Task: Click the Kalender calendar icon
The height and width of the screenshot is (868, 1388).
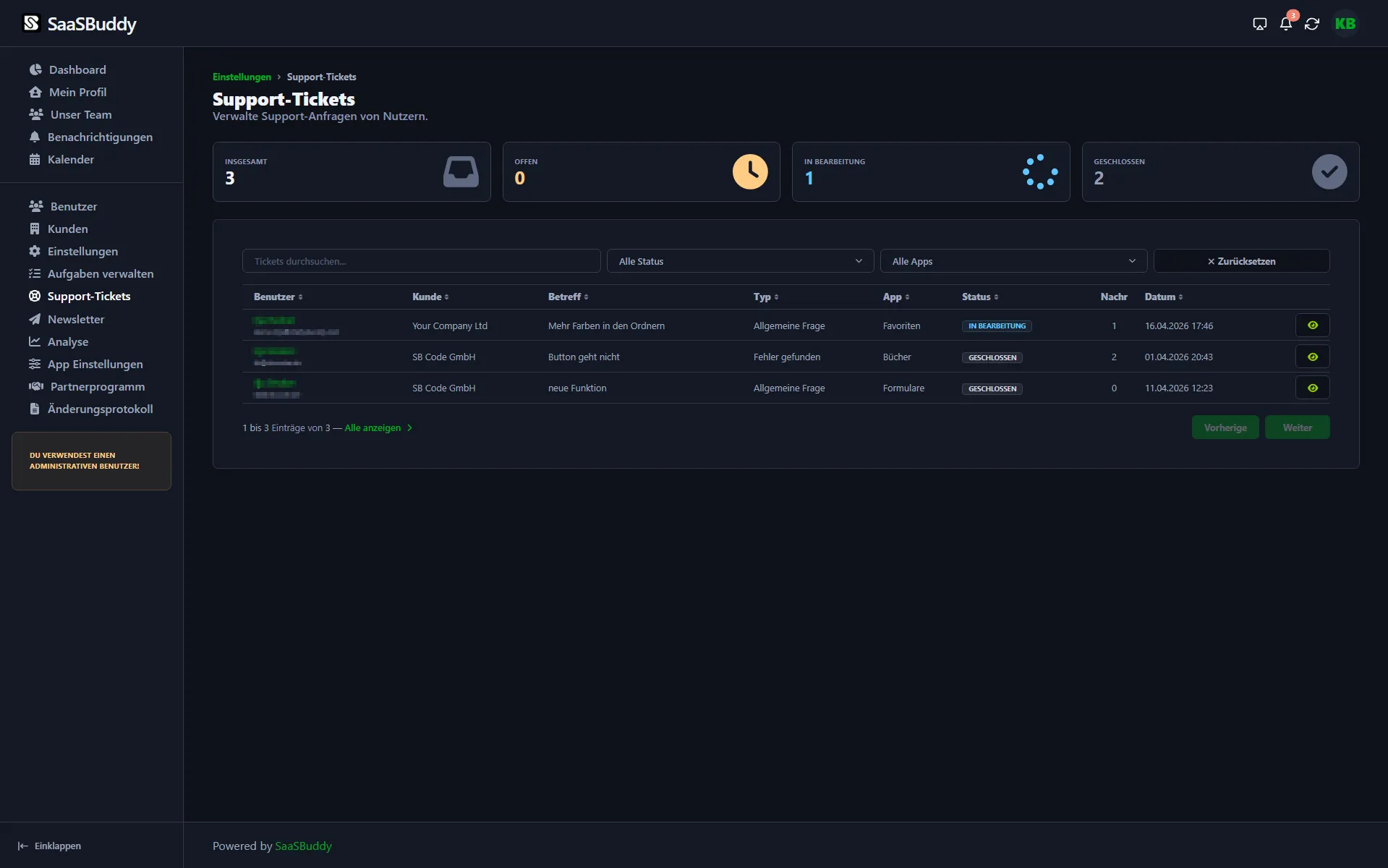Action: tap(35, 159)
